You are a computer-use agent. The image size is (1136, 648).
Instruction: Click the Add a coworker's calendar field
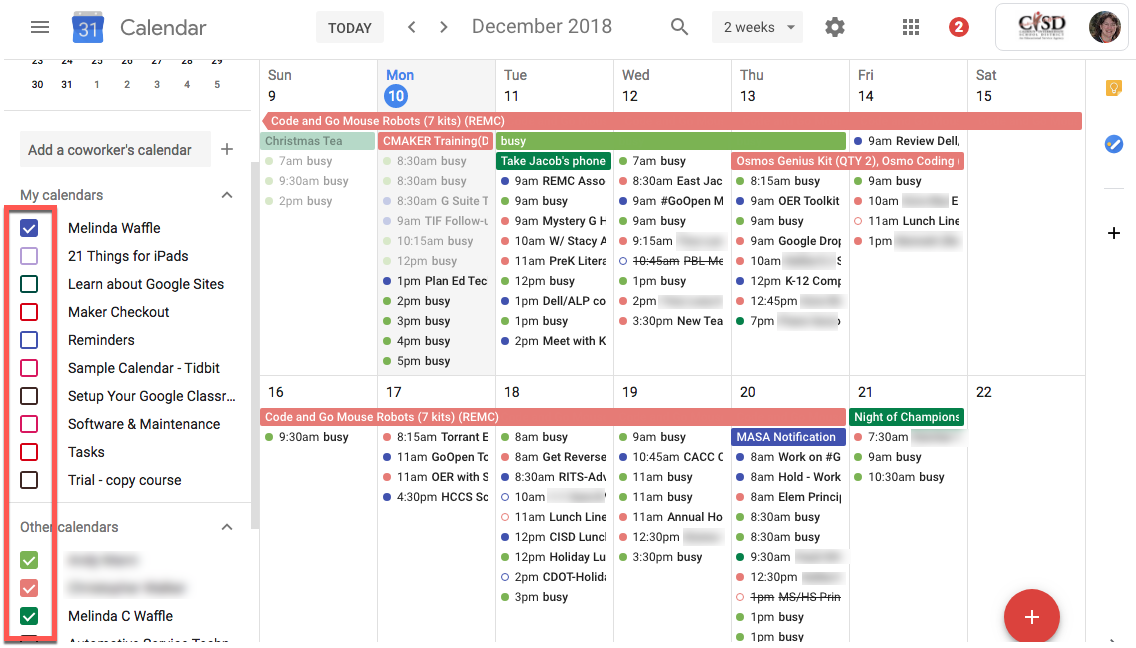tap(114, 150)
